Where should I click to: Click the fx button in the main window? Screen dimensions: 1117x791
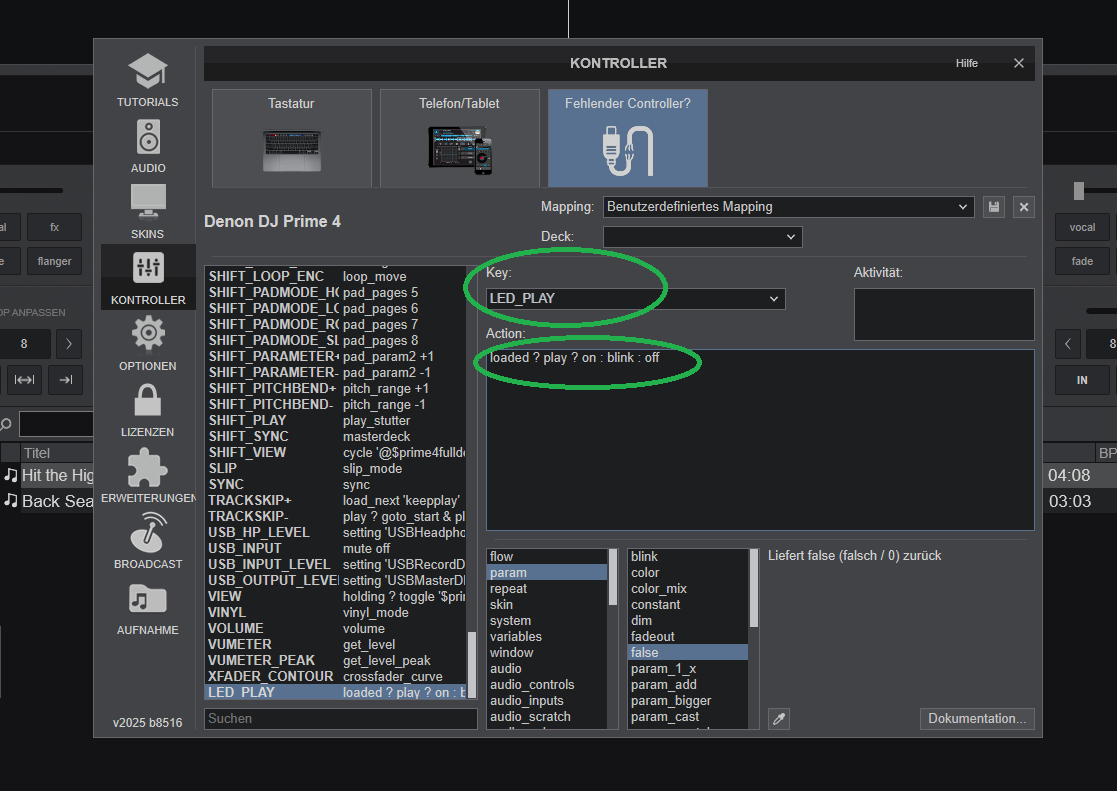point(54,227)
